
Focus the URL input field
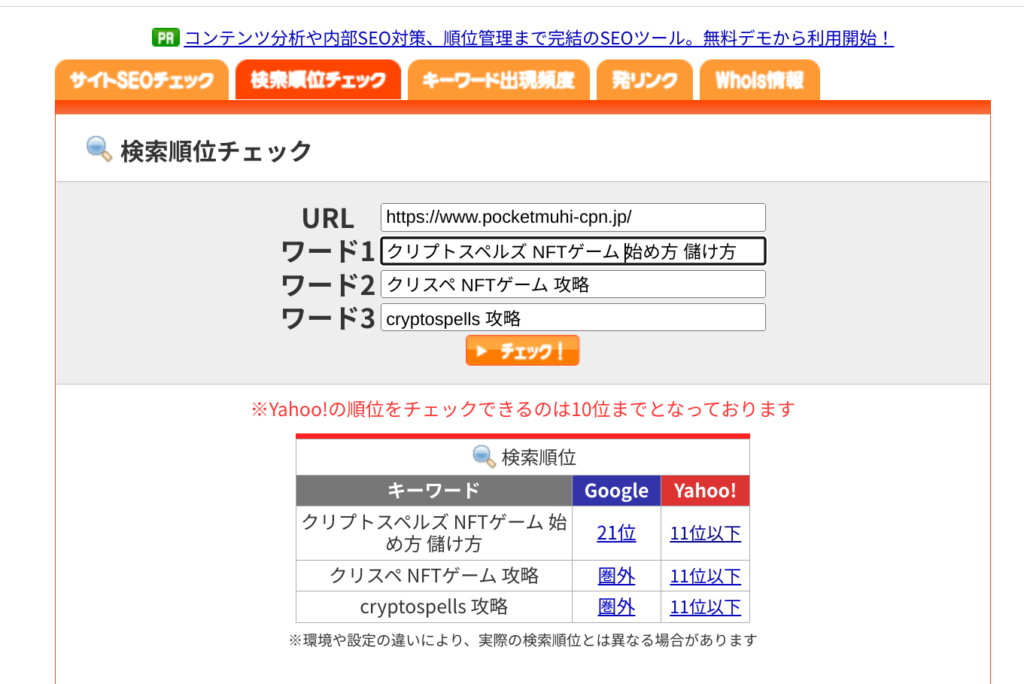pyautogui.click(x=573, y=217)
